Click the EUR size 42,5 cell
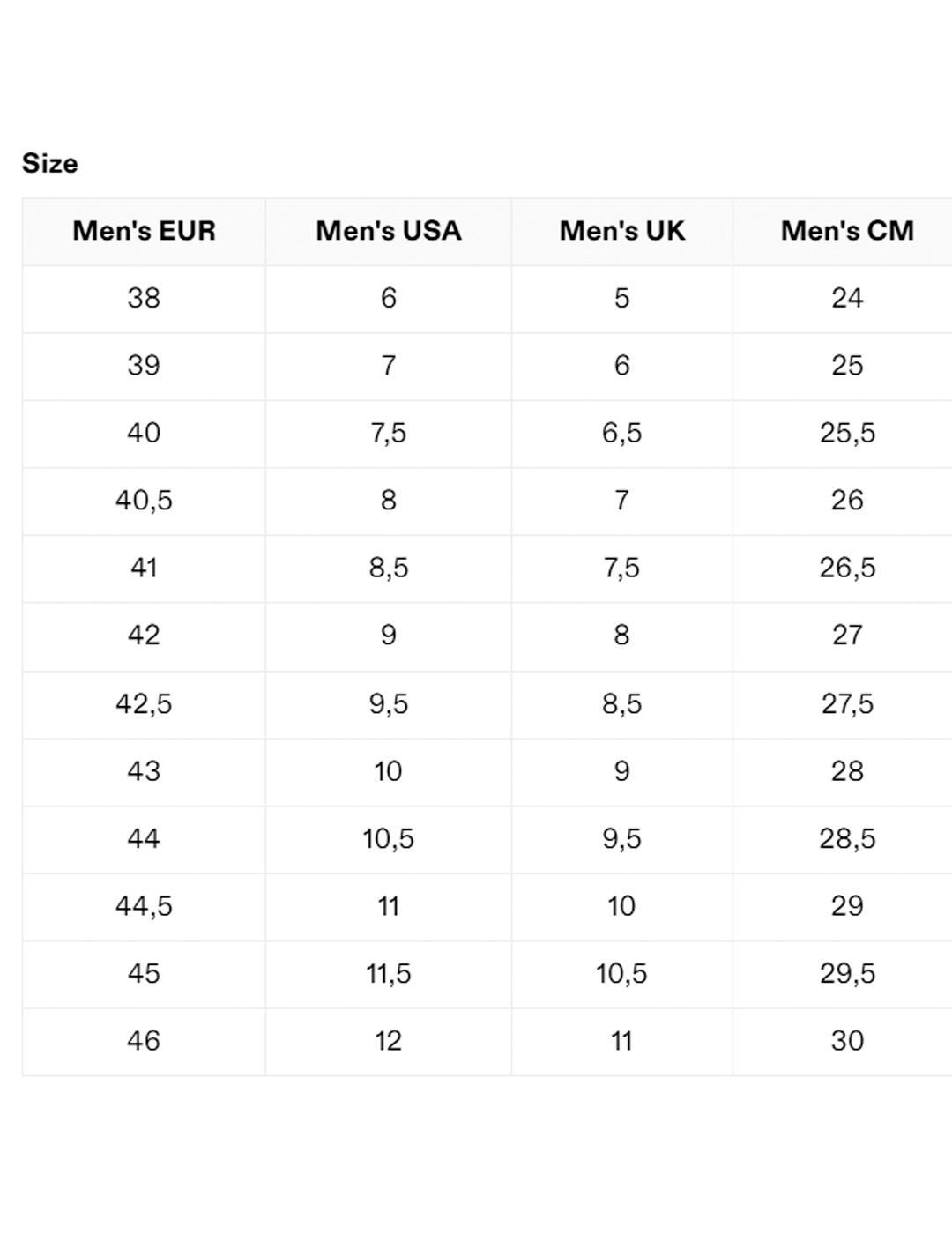This screenshot has height=1234, width=952. click(144, 704)
